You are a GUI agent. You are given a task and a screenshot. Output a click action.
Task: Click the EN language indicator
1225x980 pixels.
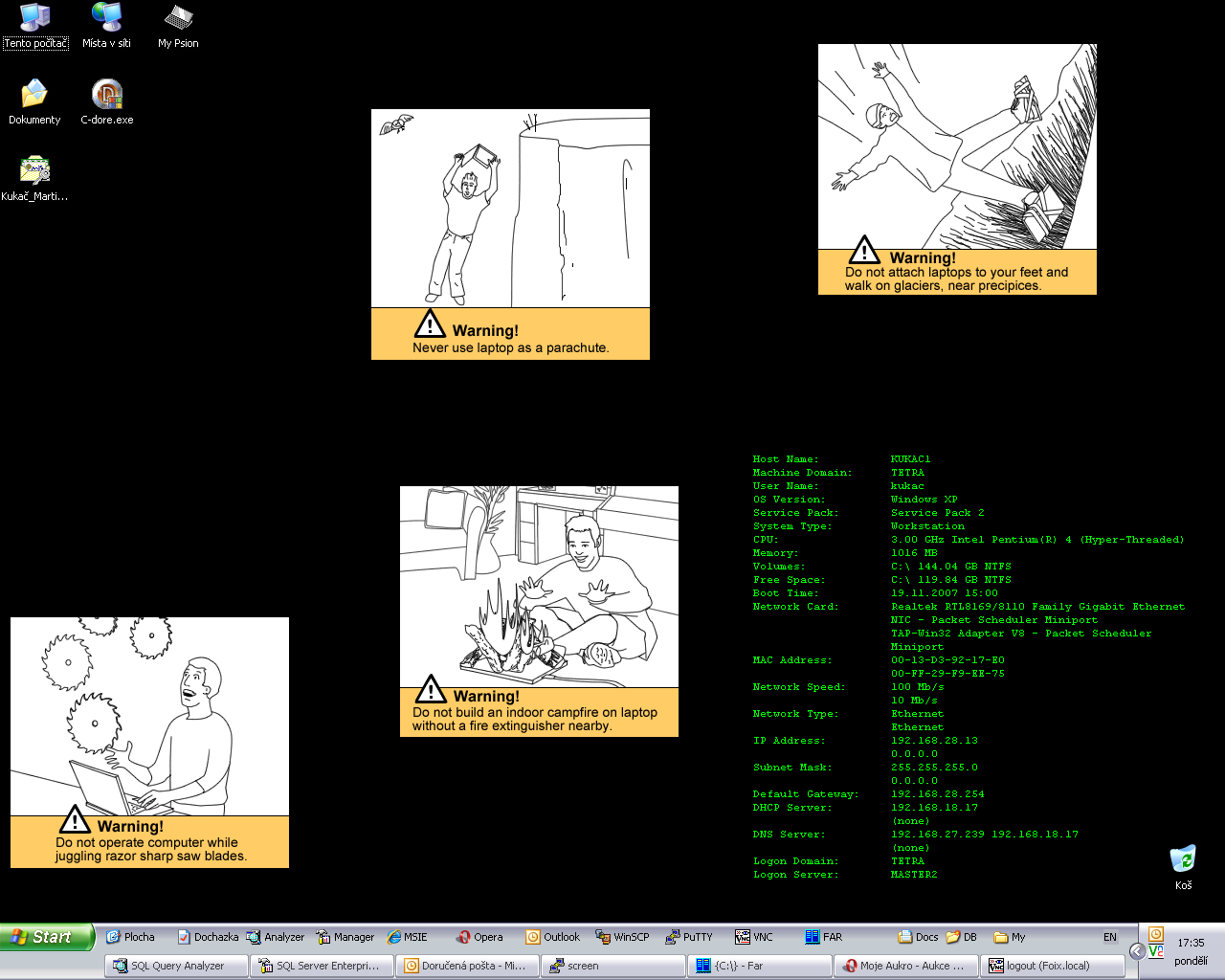pyautogui.click(x=1110, y=937)
